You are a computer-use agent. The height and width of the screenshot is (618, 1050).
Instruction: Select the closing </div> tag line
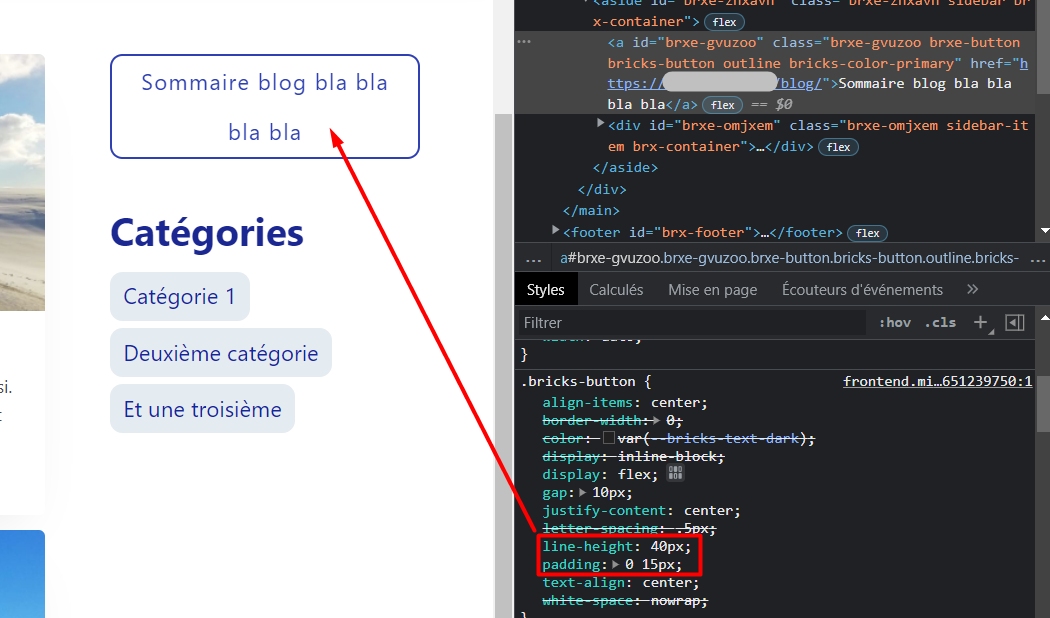click(x=602, y=189)
